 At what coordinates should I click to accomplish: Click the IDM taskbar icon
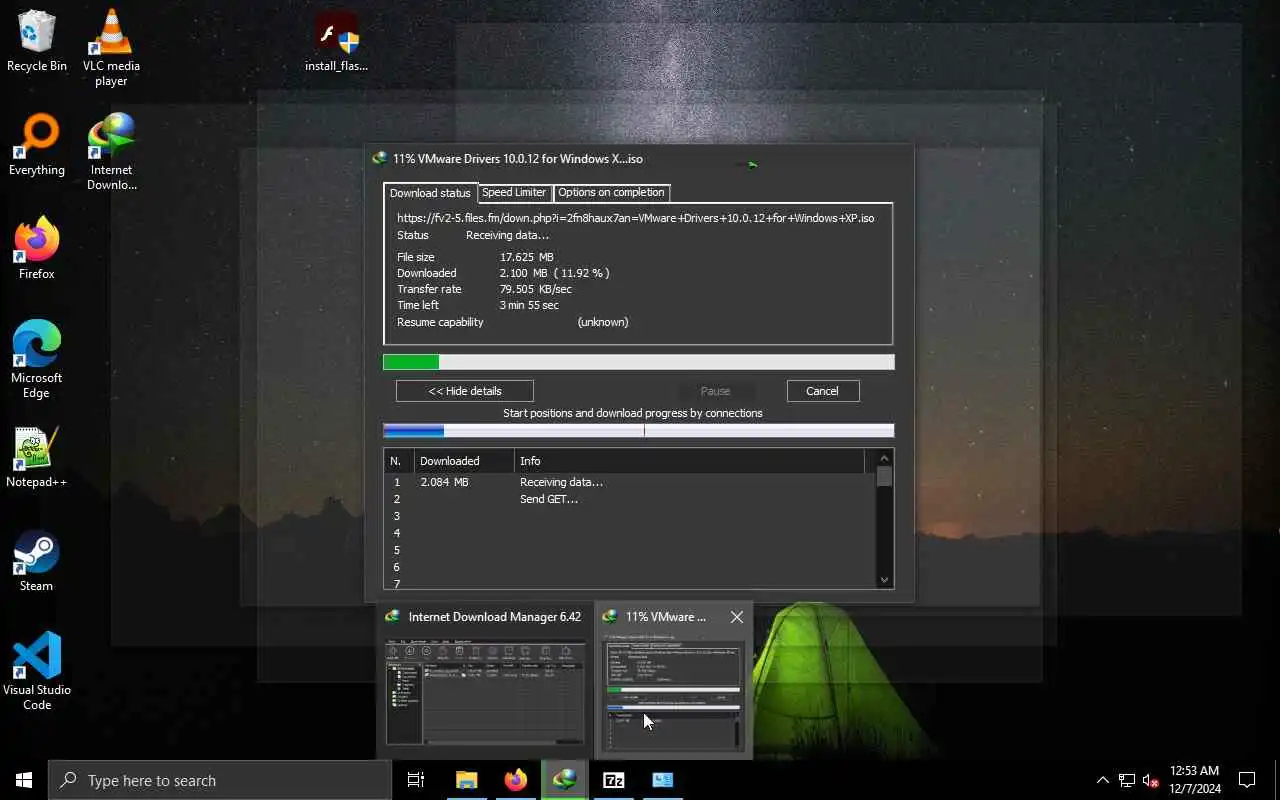[565, 780]
